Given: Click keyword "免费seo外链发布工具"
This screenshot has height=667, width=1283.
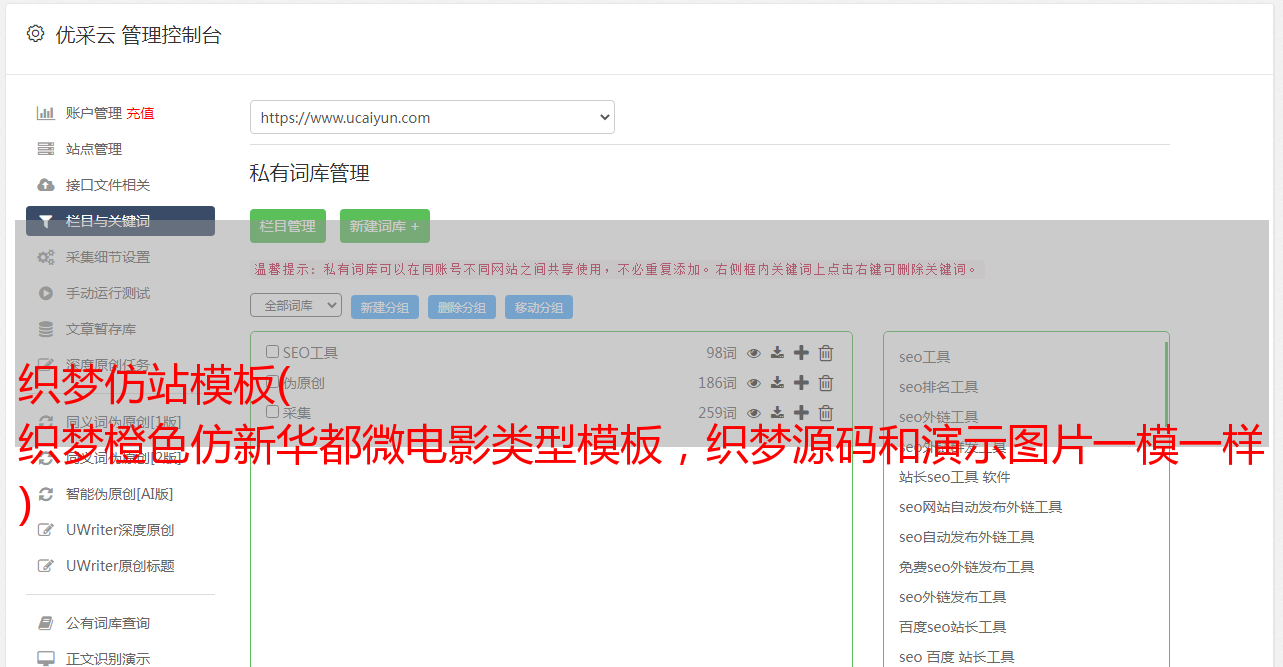Looking at the screenshot, I should [x=967, y=567].
